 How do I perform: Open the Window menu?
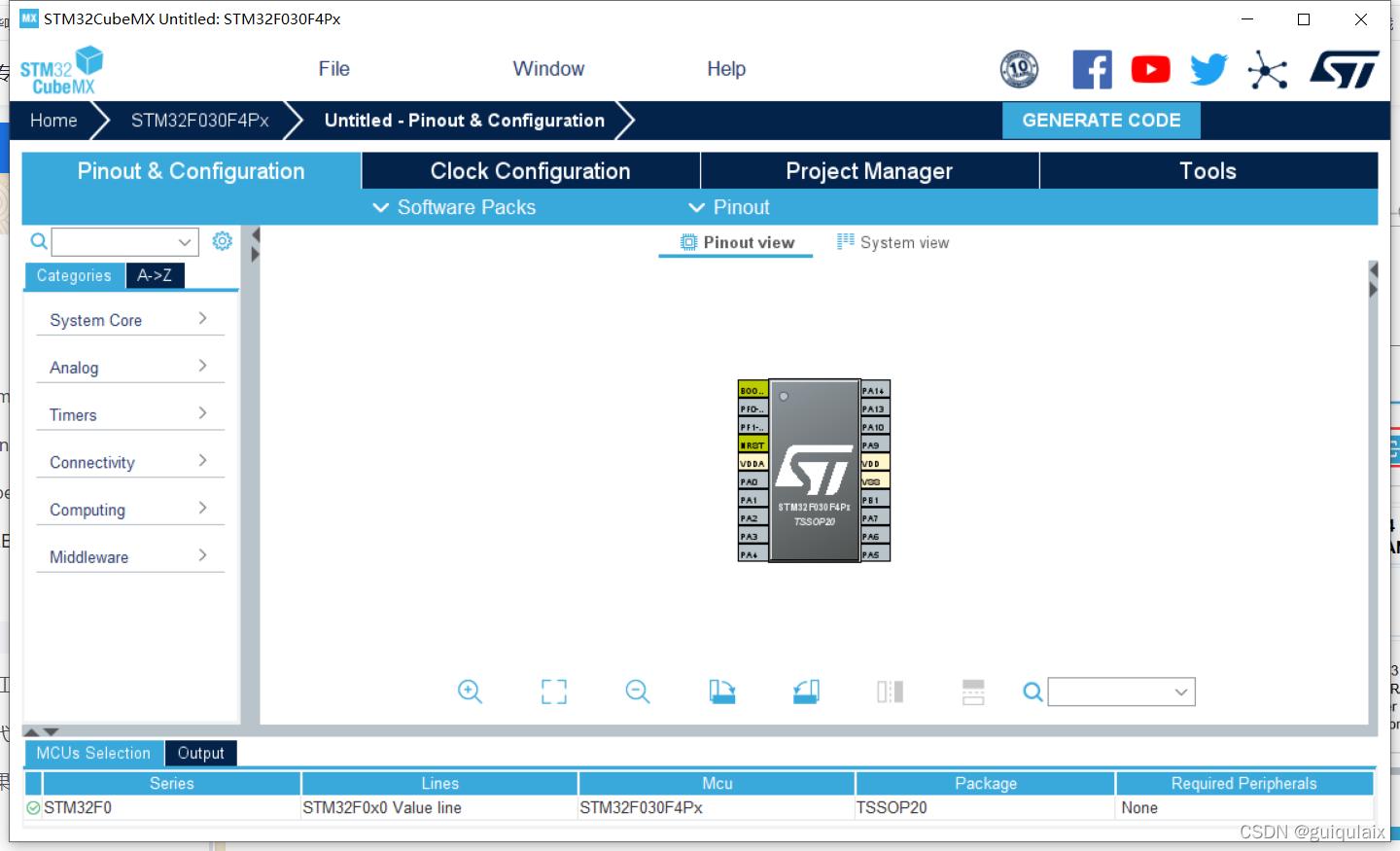(x=548, y=69)
